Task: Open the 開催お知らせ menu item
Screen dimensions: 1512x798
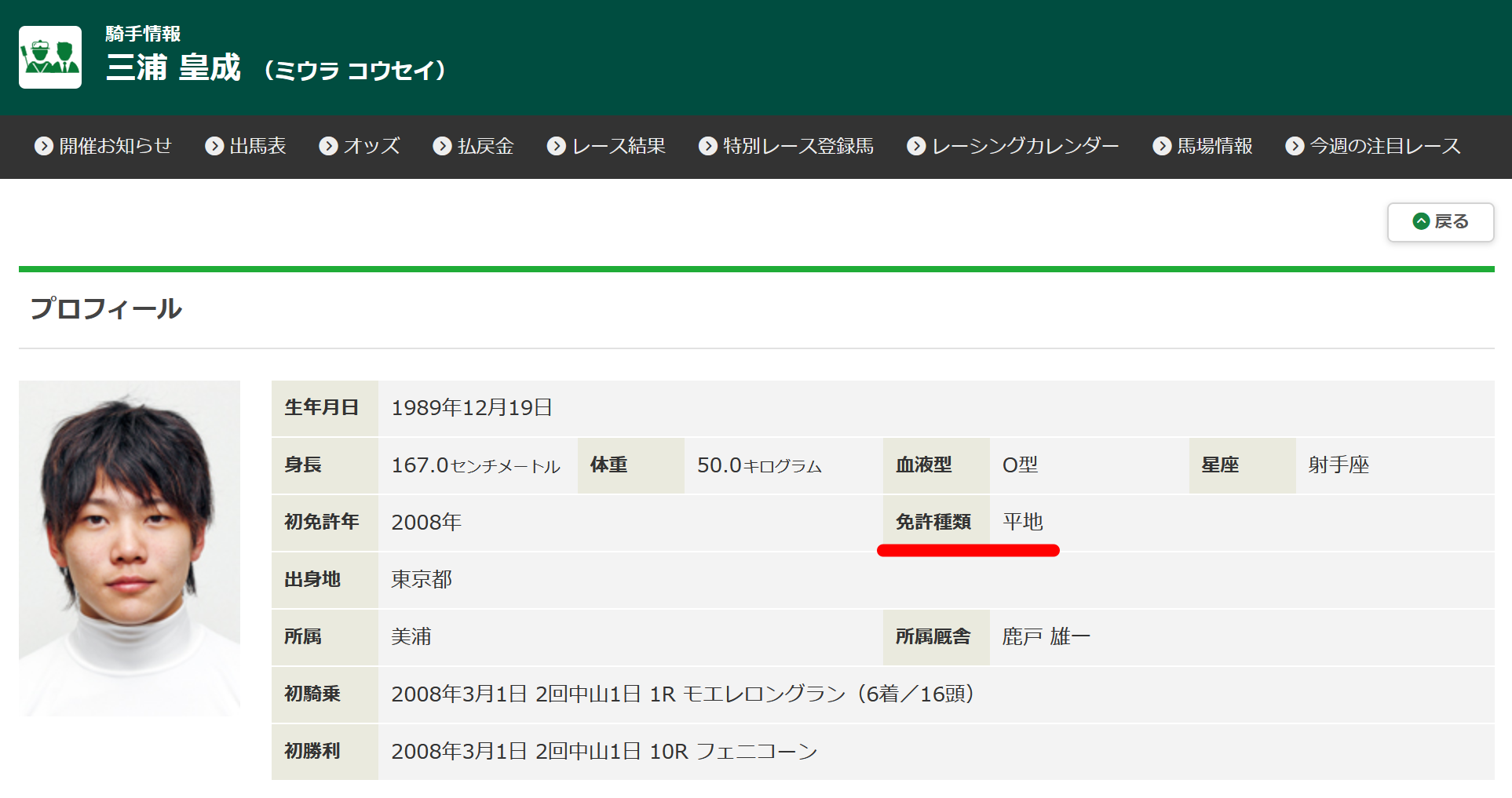Action: click(103, 146)
